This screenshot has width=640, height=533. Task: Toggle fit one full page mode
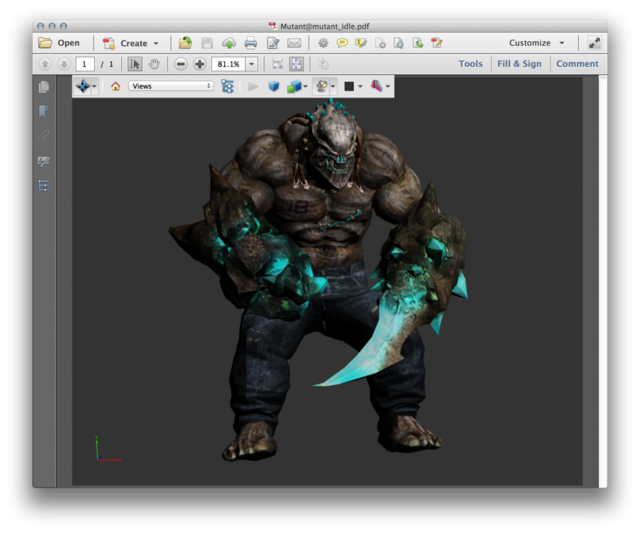click(296, 64)
